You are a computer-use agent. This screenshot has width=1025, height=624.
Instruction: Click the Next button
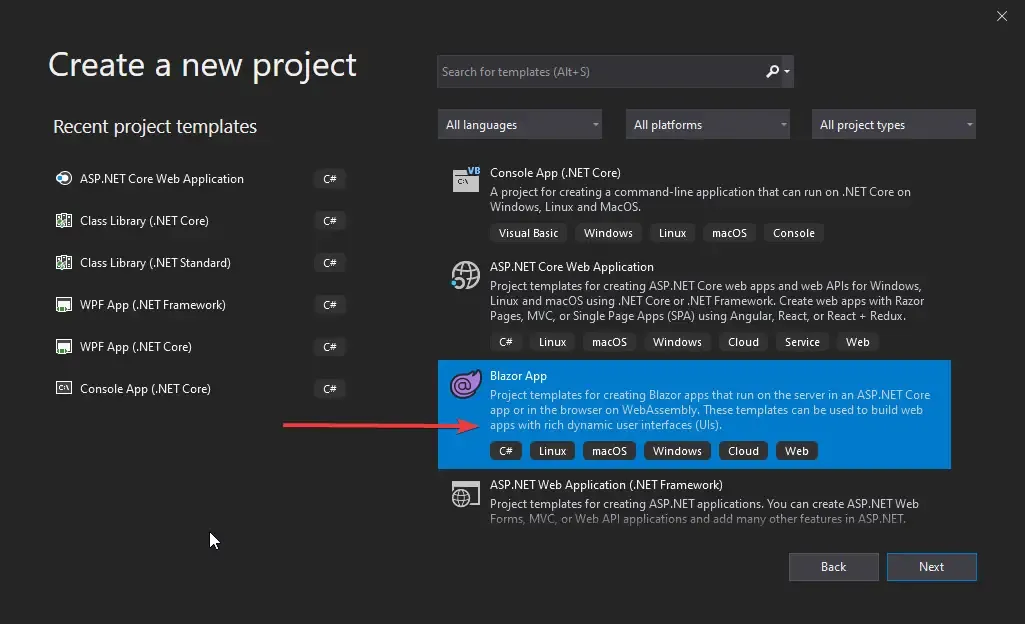(931, 566)
